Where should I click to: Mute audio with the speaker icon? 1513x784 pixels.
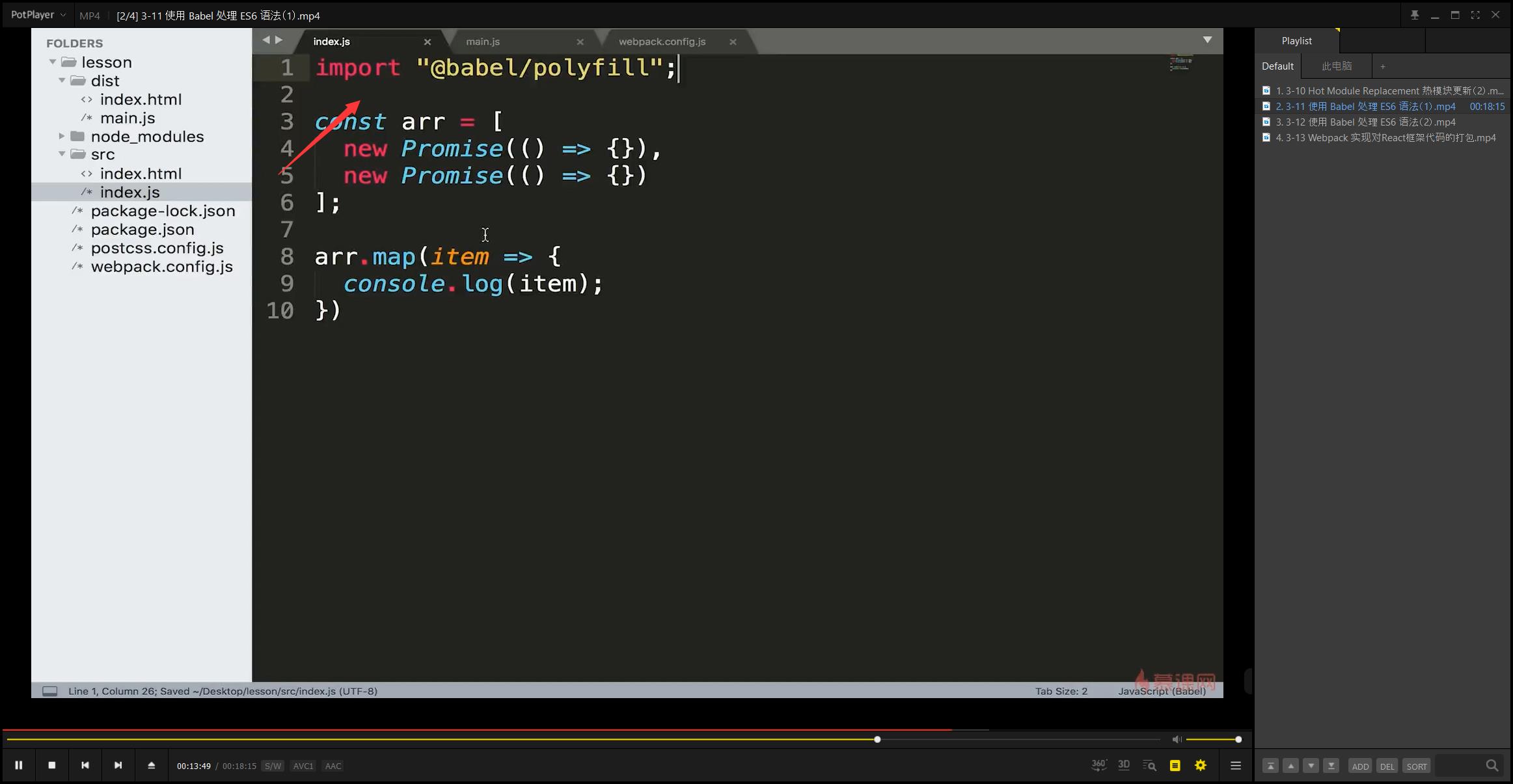1177,739
